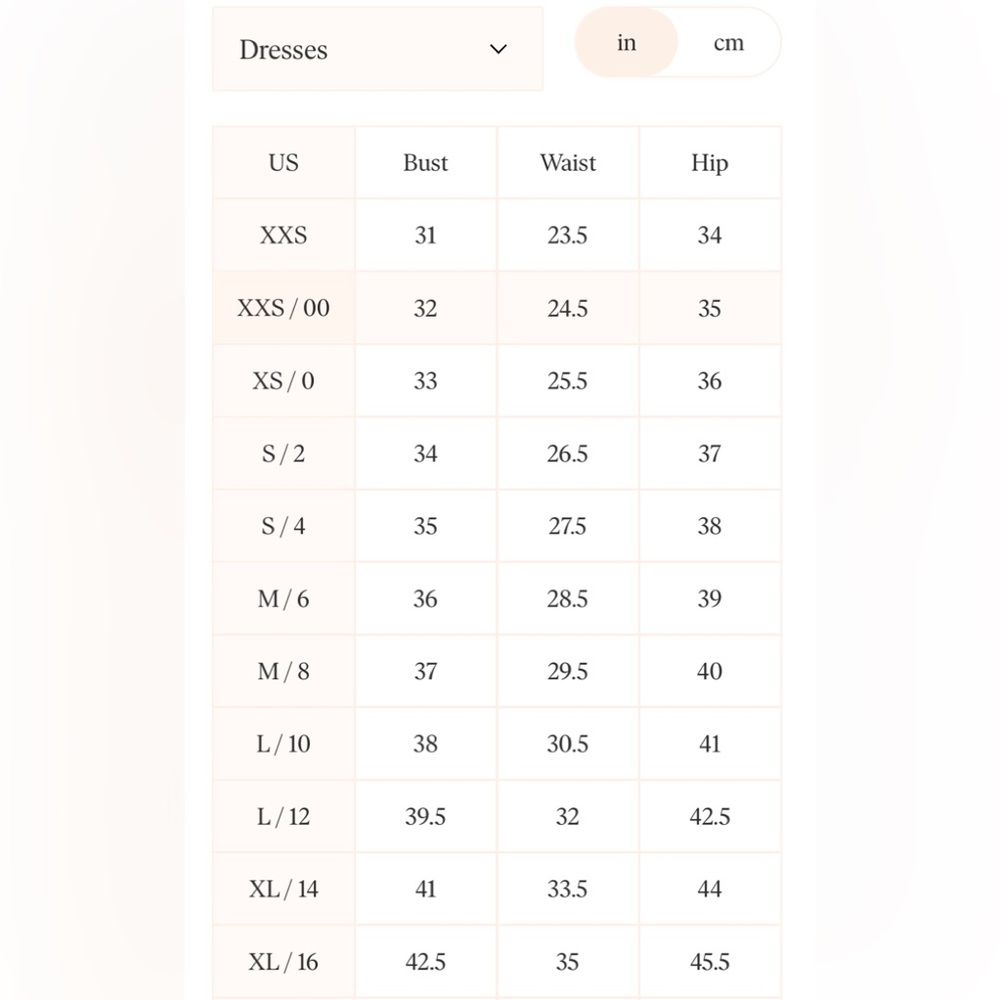The image size is (1000, 1000).
Task: Switch measurement units to cm
Action: (728, 43)
